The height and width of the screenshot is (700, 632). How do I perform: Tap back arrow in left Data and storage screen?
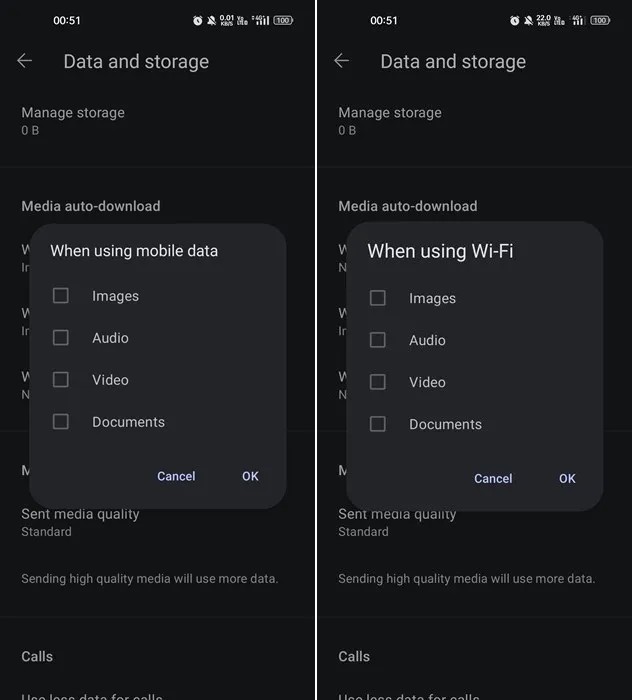click(25, 61)
